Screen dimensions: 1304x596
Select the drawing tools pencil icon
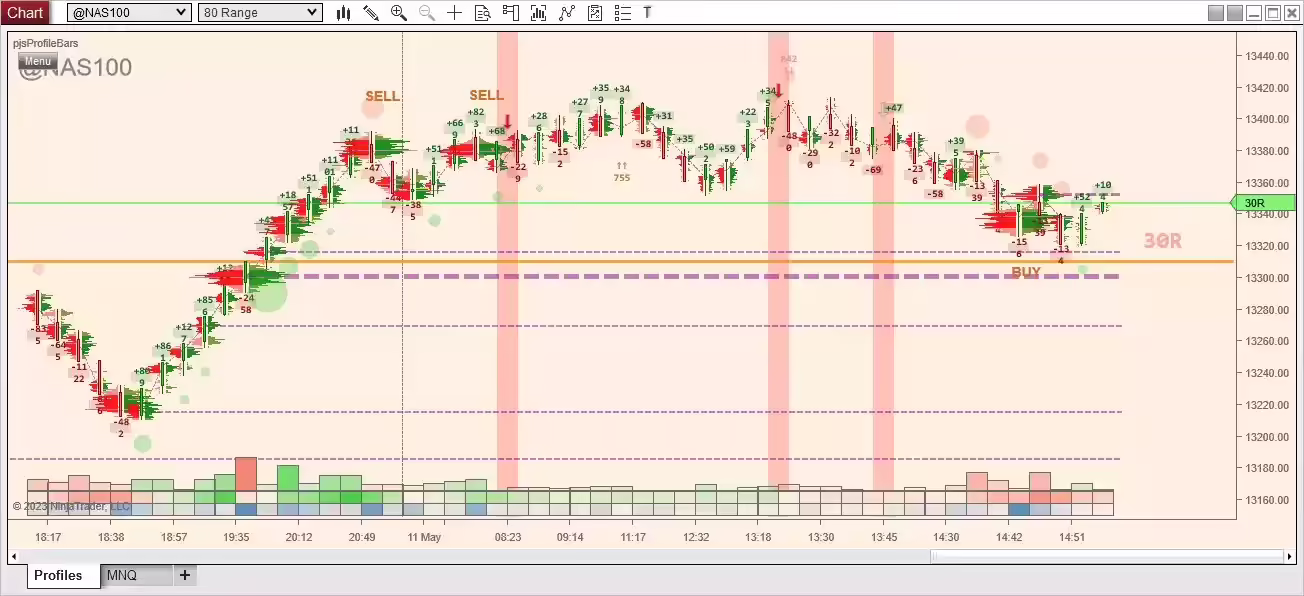point(371,12)
